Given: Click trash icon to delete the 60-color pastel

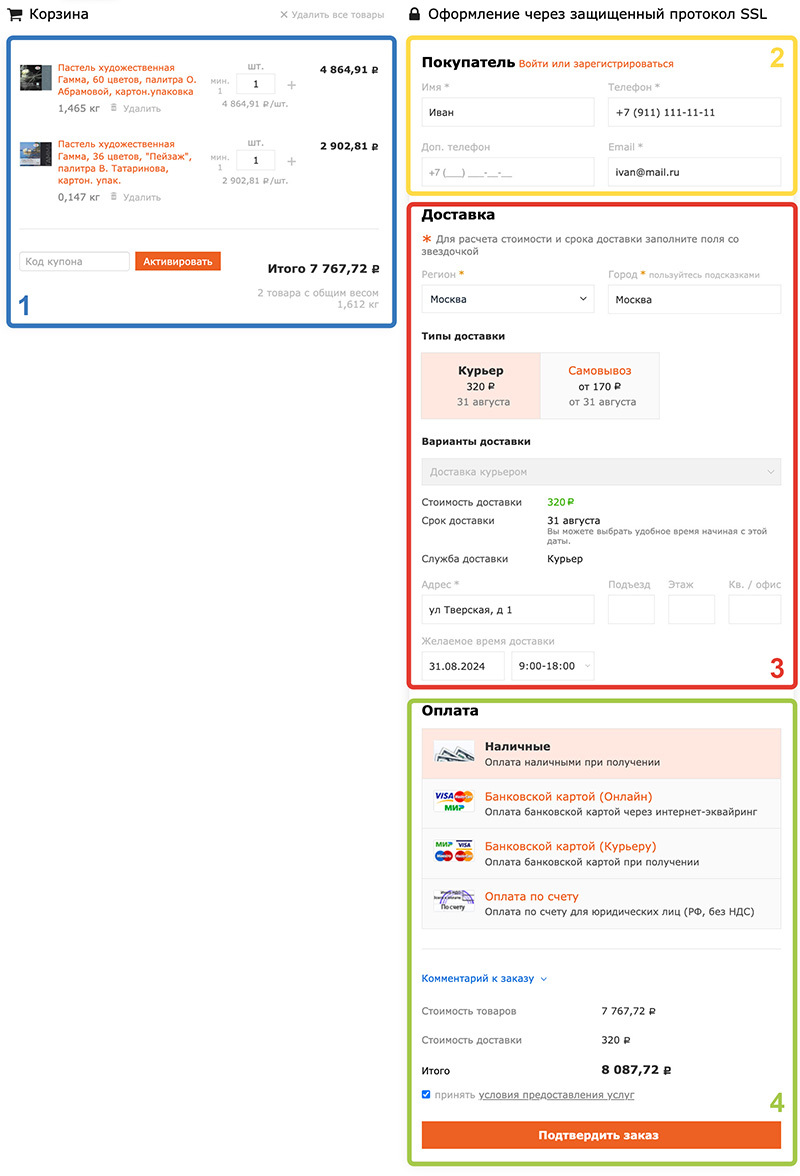Looking at the screenshot, I should click(114, 108).
